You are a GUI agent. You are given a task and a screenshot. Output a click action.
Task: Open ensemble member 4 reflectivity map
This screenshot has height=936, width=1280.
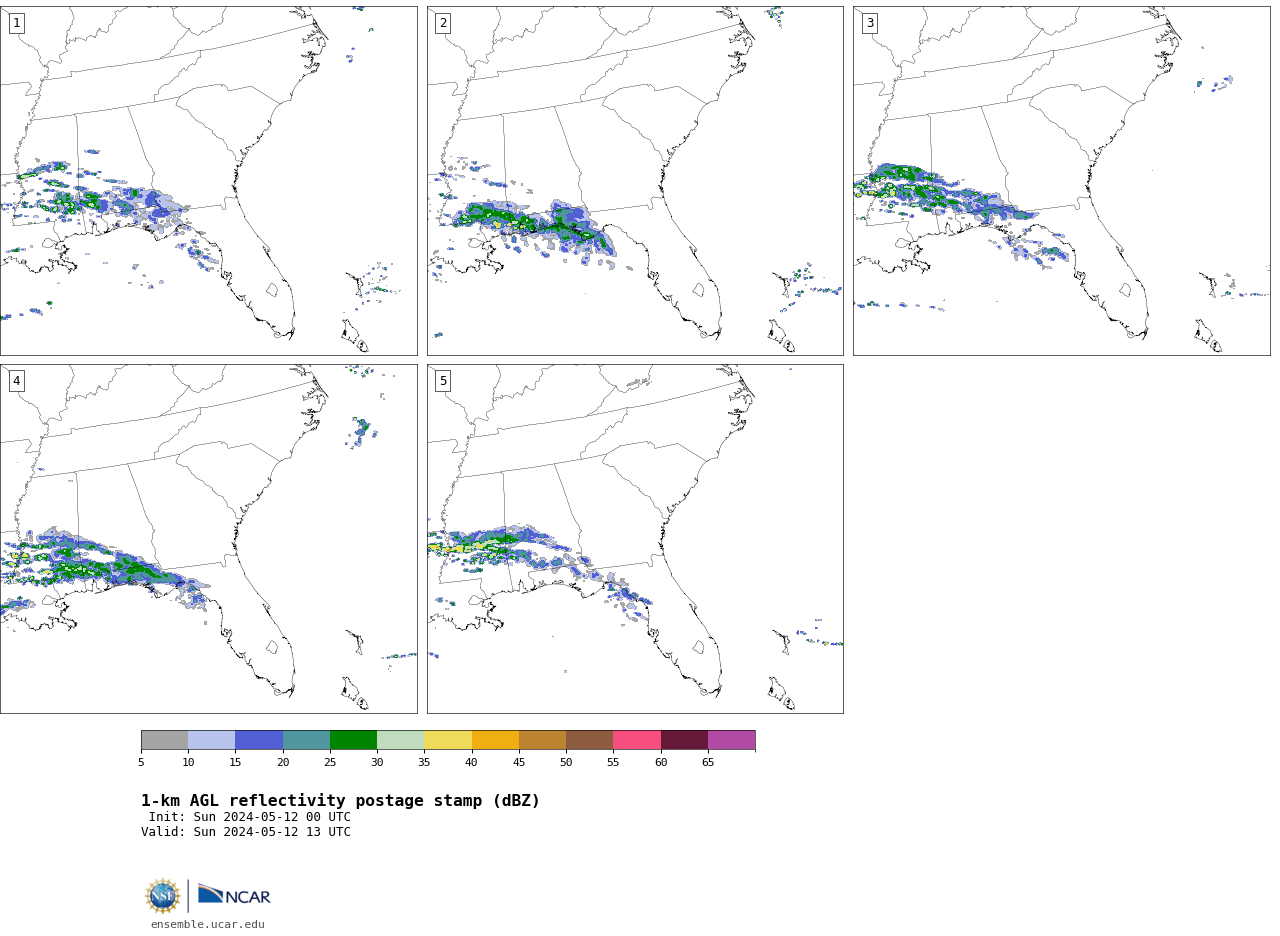pyautogui.click(x=208, y=539)
